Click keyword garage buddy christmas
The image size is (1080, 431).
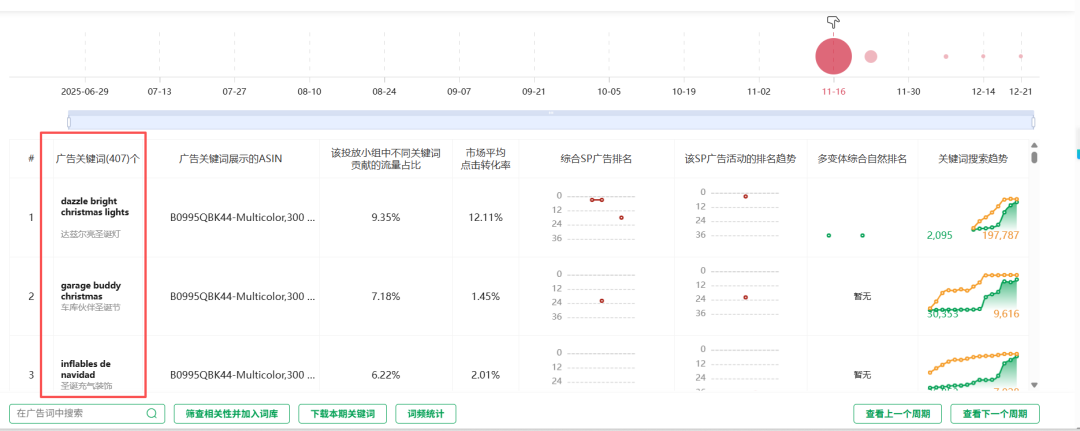[x=91, y=291]
